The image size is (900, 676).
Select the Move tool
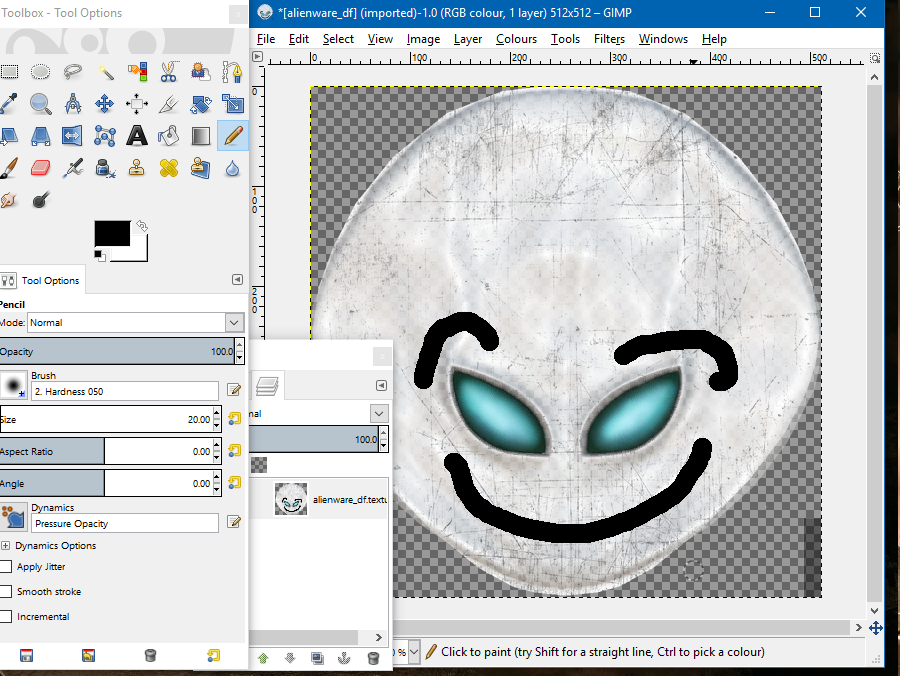click(105, 104)
